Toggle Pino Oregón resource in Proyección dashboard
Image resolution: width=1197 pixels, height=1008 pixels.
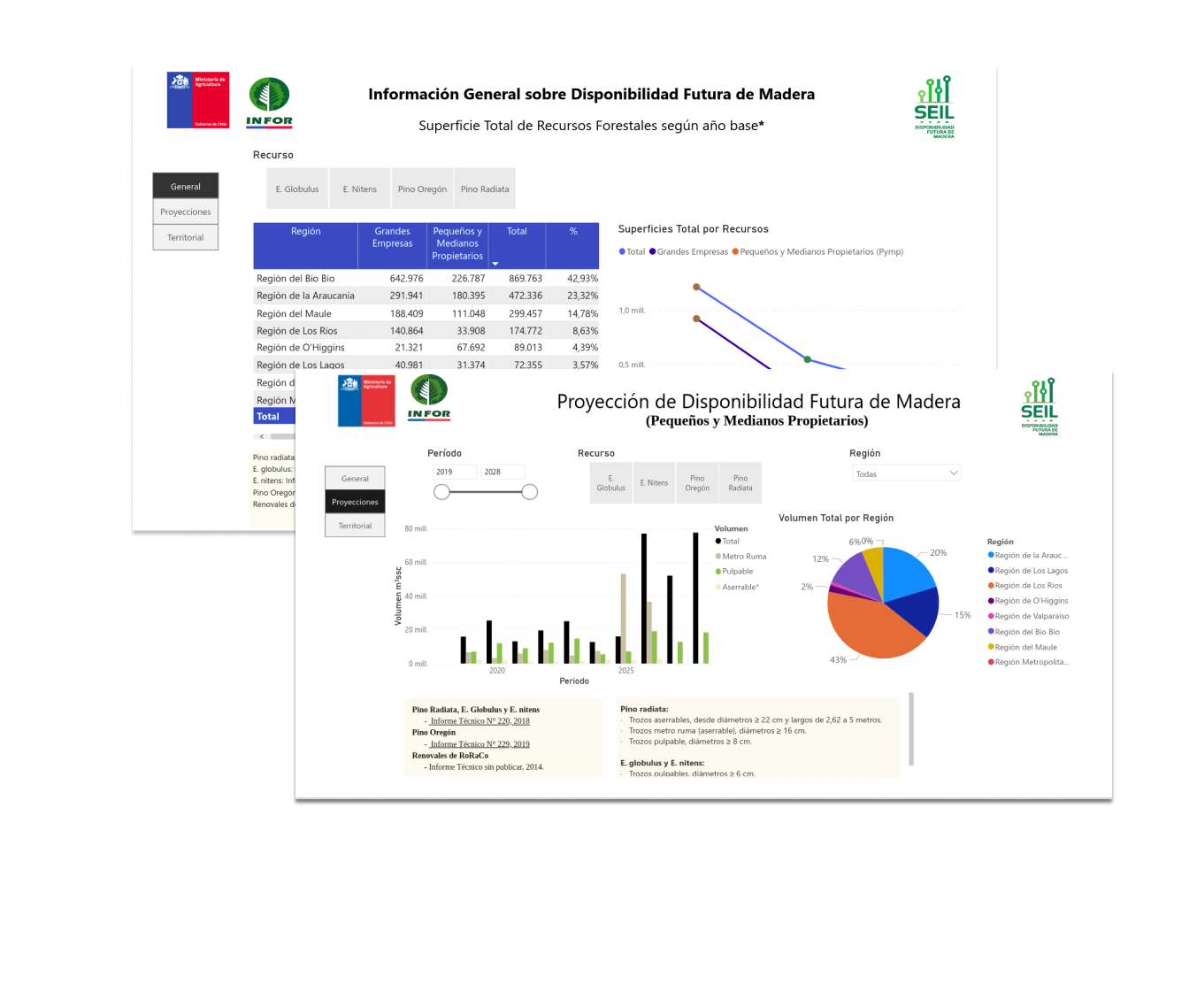pos(697,483)
